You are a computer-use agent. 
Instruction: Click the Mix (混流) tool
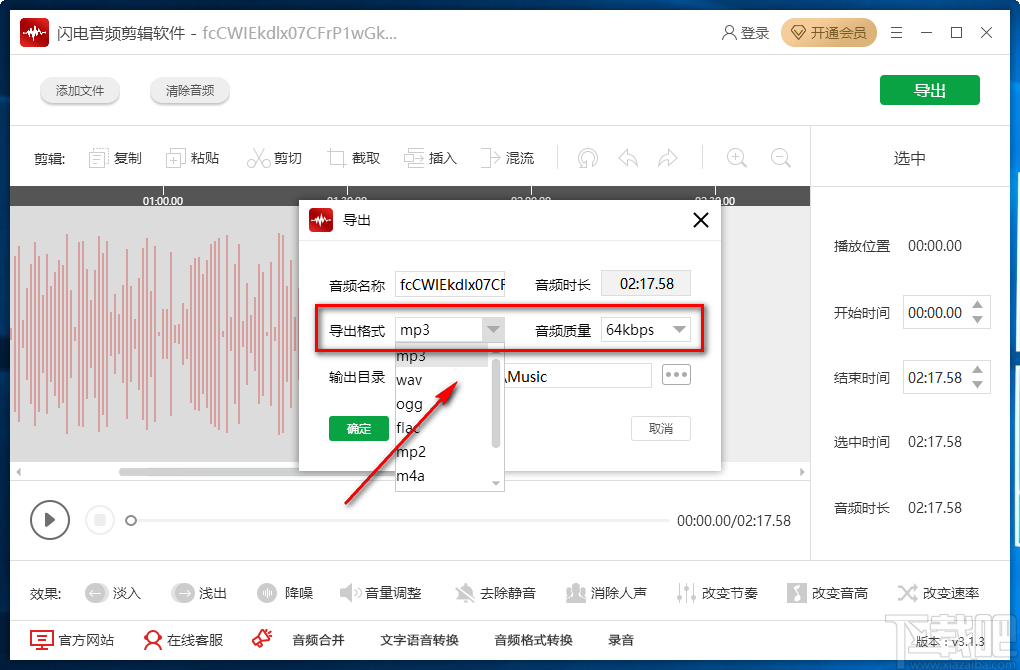pyautogui.click(x=507, y=158)
